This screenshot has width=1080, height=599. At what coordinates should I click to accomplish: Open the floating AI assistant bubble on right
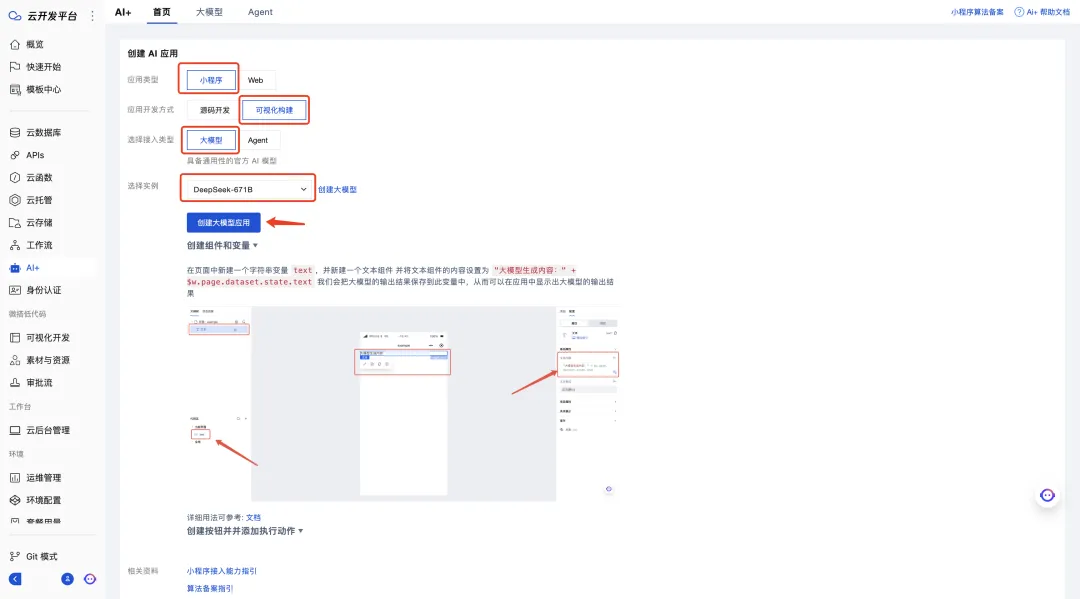1047,496
